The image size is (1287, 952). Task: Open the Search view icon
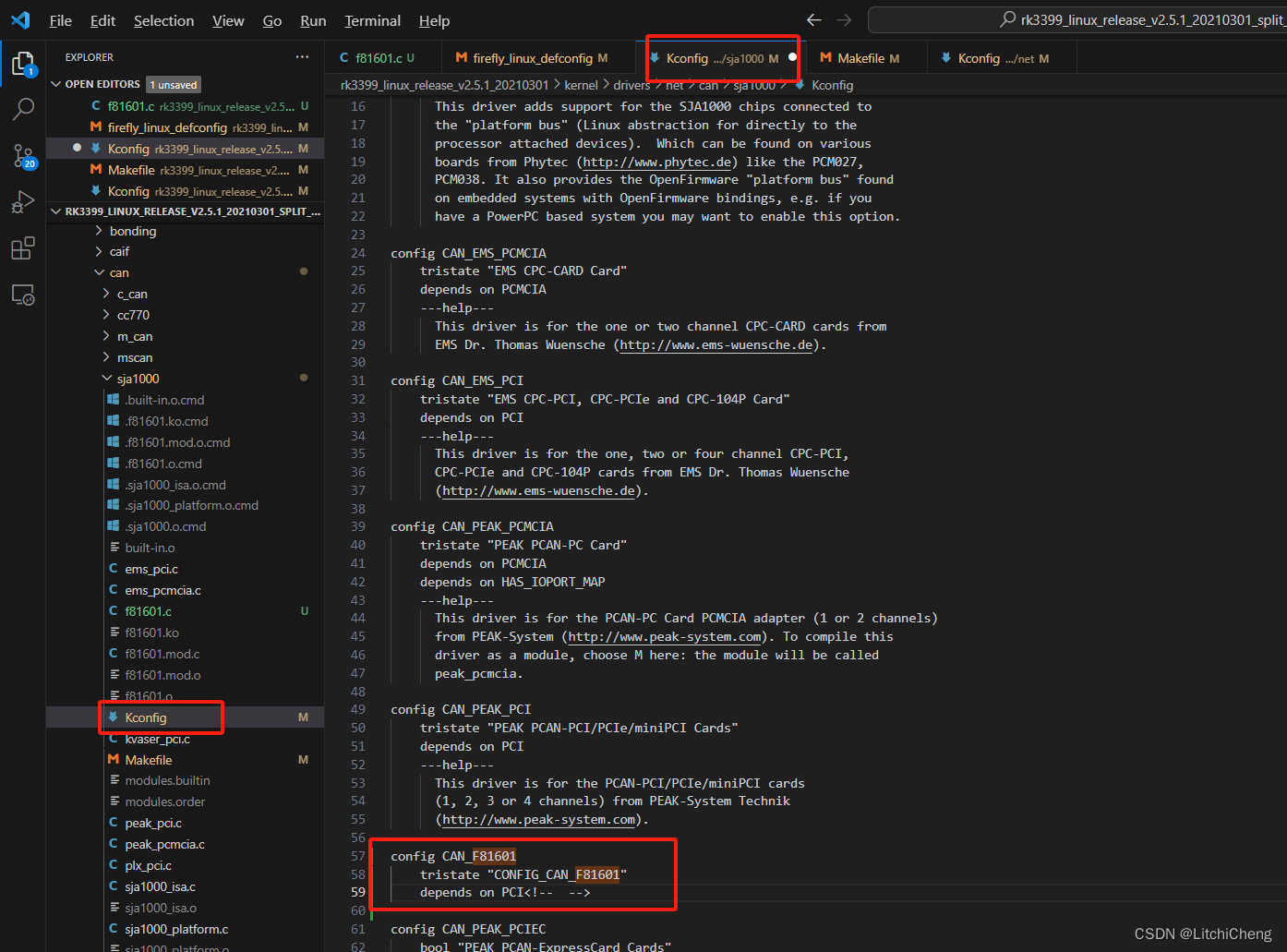coord(23,109)
